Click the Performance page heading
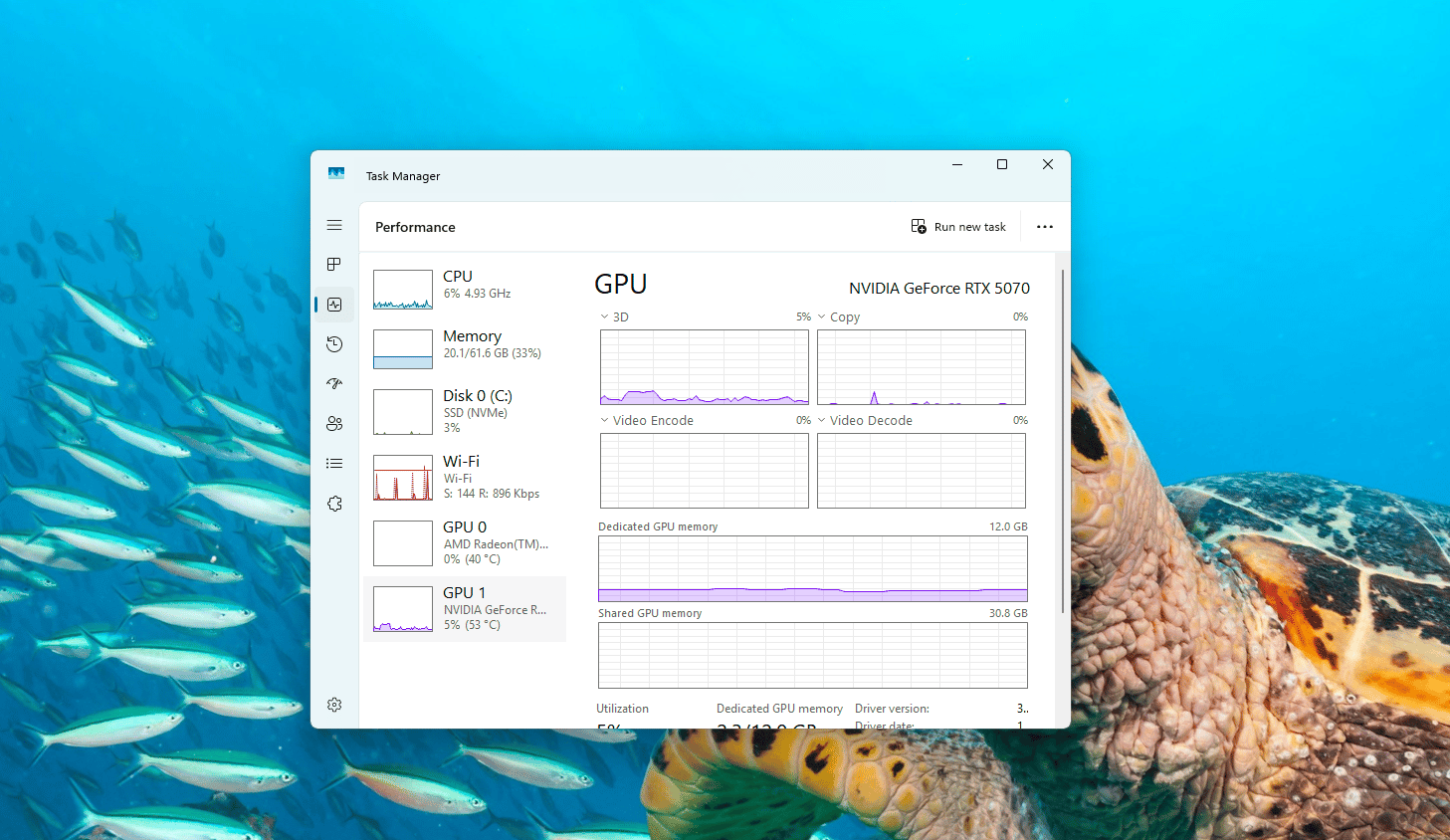This screenshot has height=840, width=1450. pos(415,227)
